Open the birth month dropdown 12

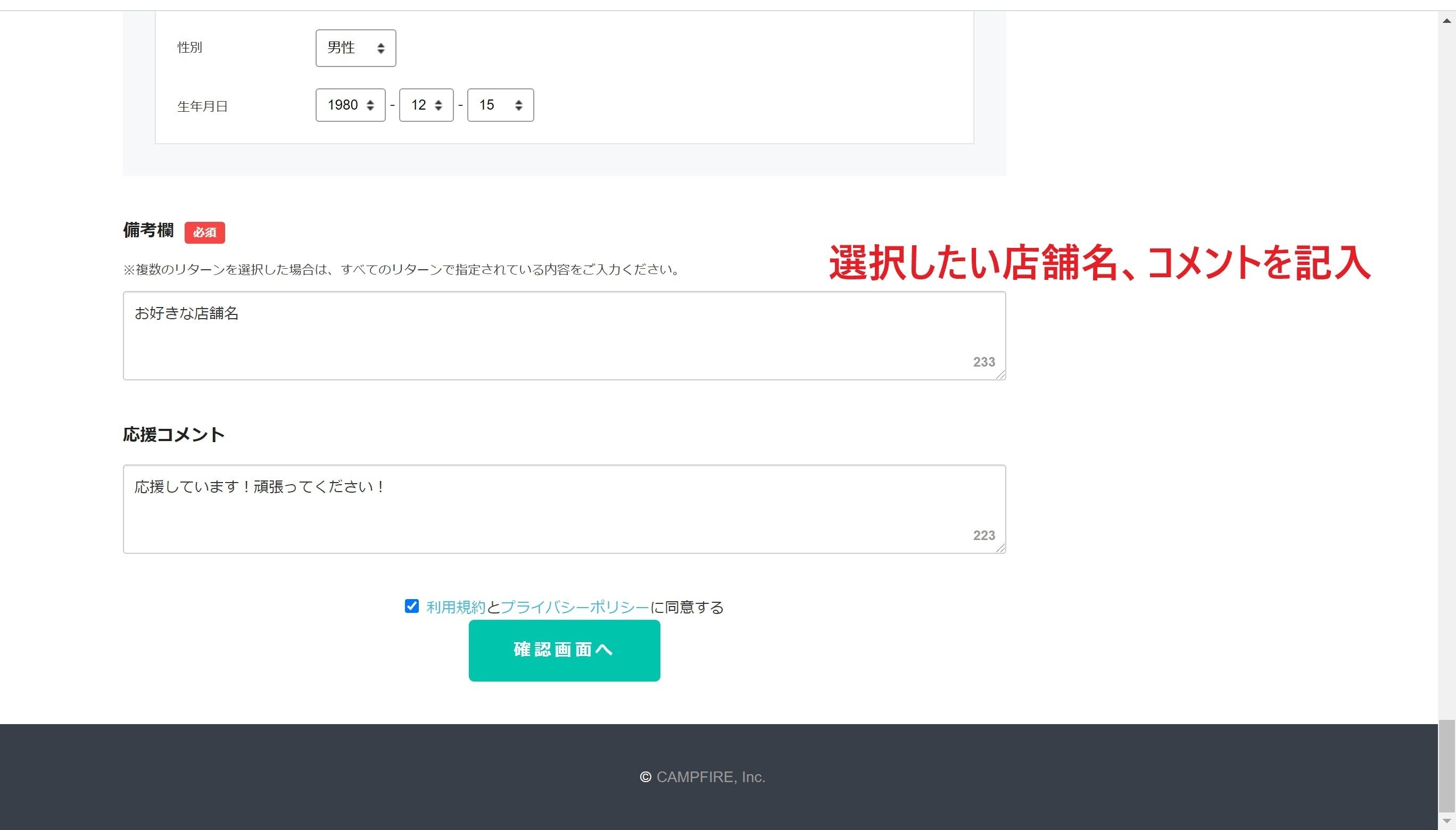tap(426, 105)
